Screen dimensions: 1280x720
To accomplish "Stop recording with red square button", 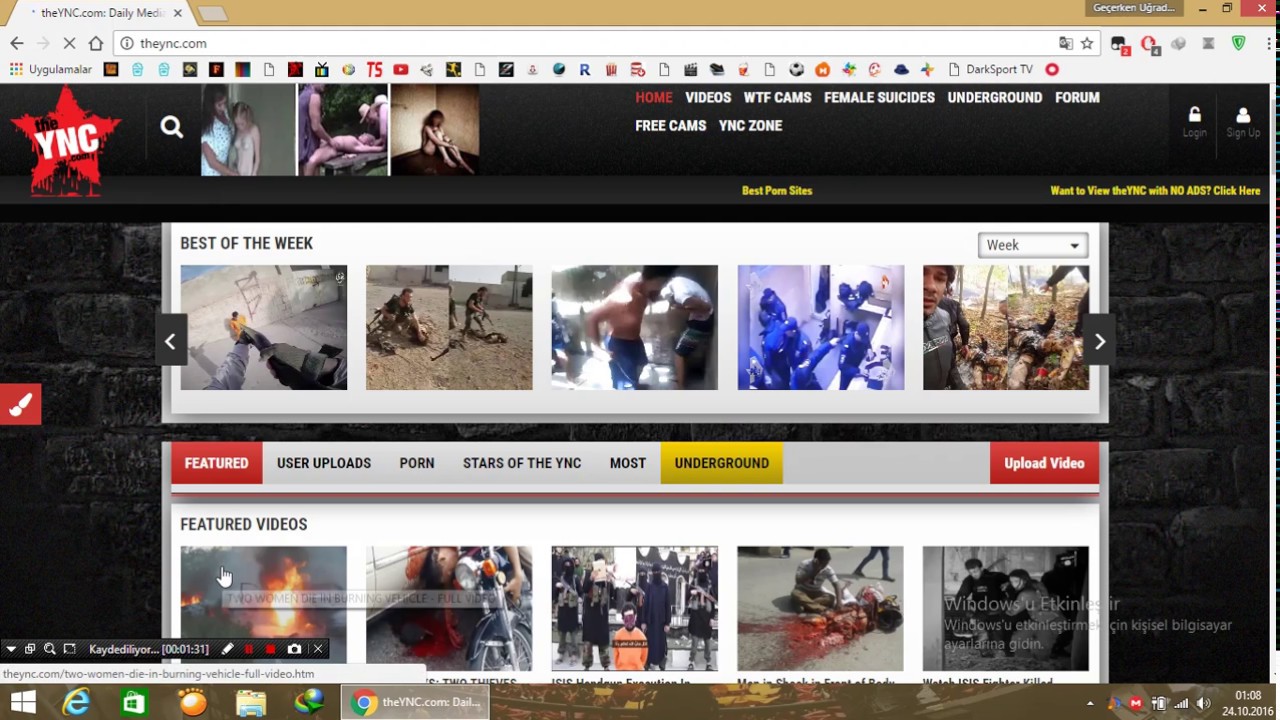I will pyautogui.click(x=271, y=649).
